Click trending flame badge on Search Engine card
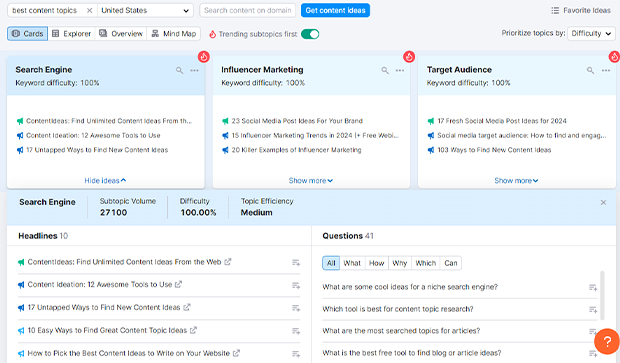The width and height of the screenshot is (620, 363). pyautogui.click(x=204, y=57)
